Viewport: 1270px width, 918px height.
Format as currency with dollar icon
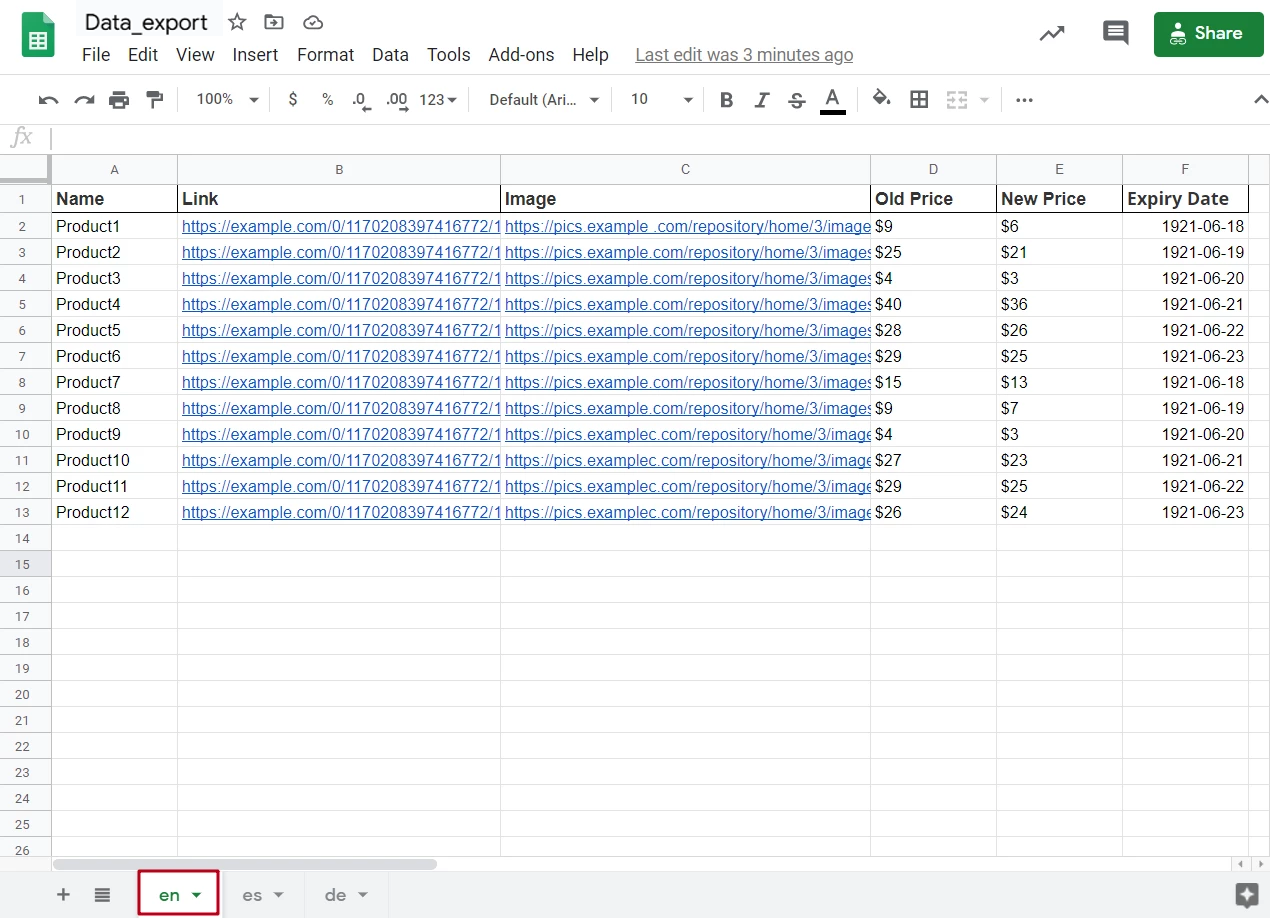pos(292,100)
